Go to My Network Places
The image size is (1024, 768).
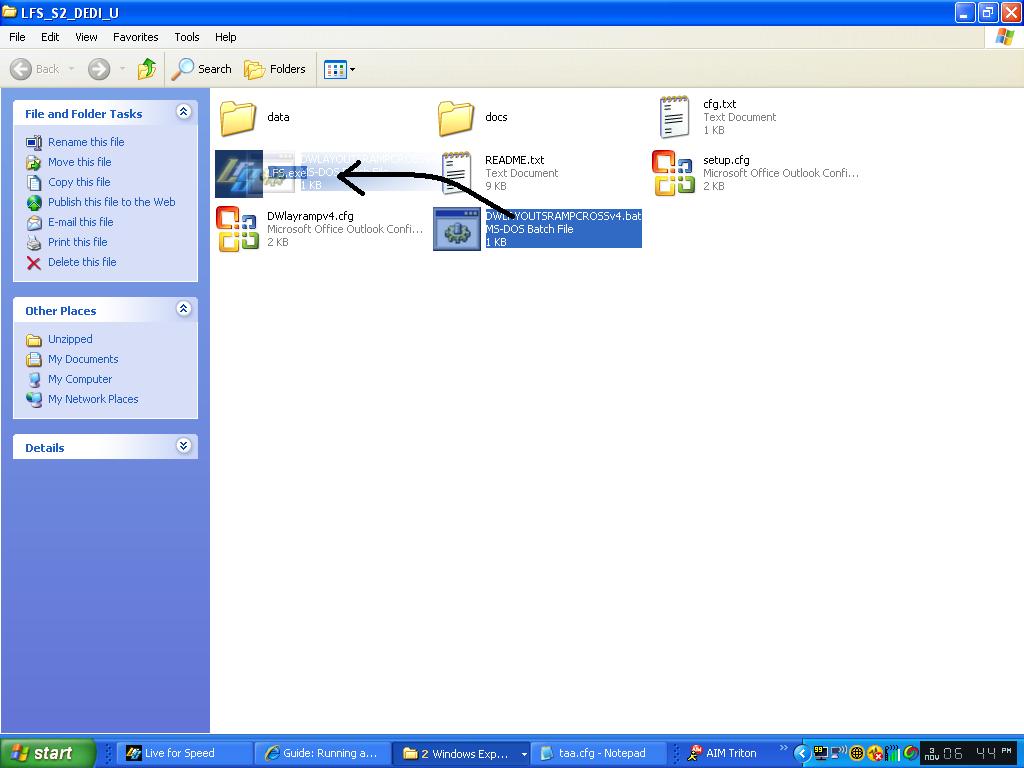click(93, 399)
